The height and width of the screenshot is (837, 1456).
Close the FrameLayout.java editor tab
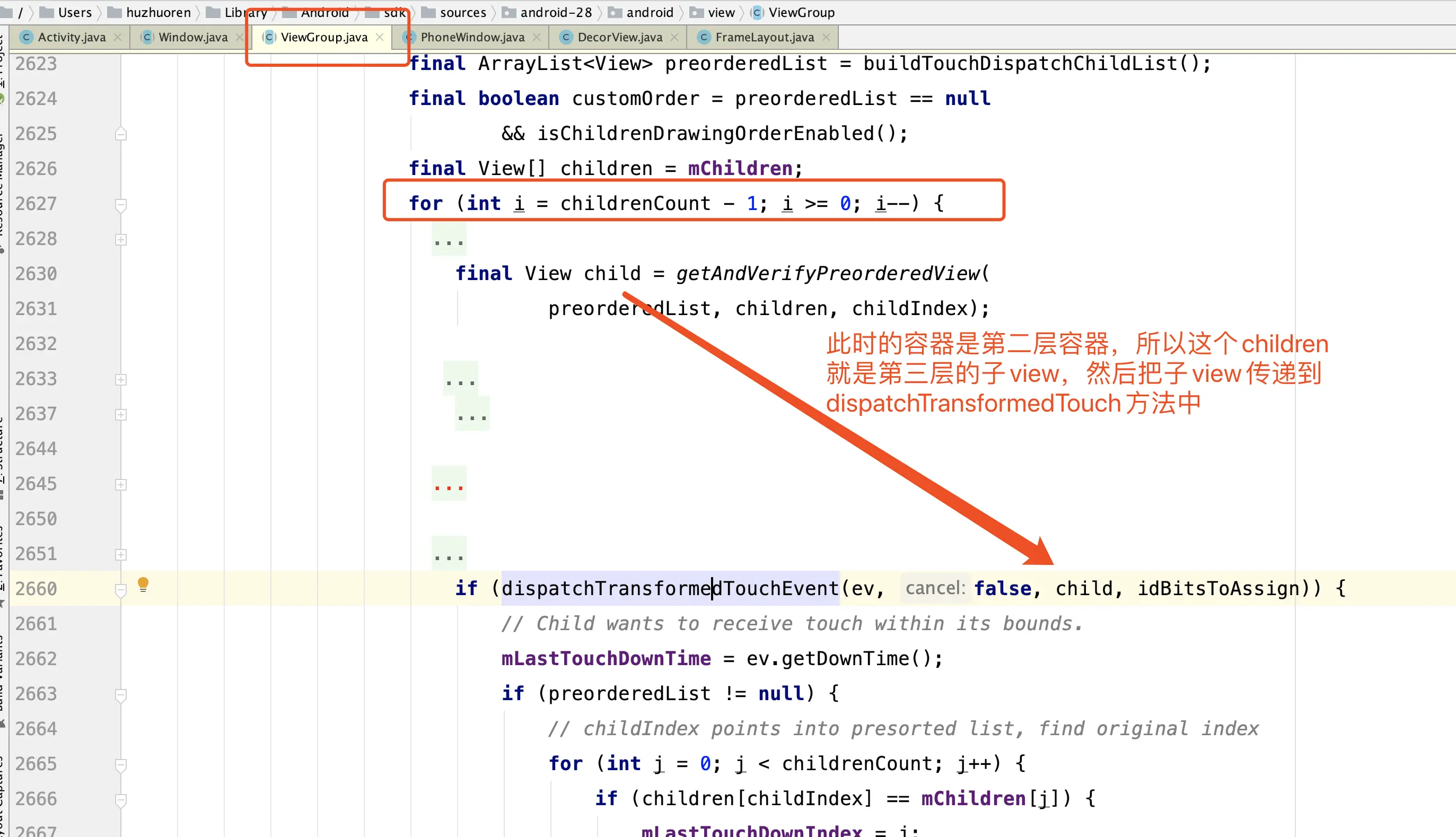826,37
